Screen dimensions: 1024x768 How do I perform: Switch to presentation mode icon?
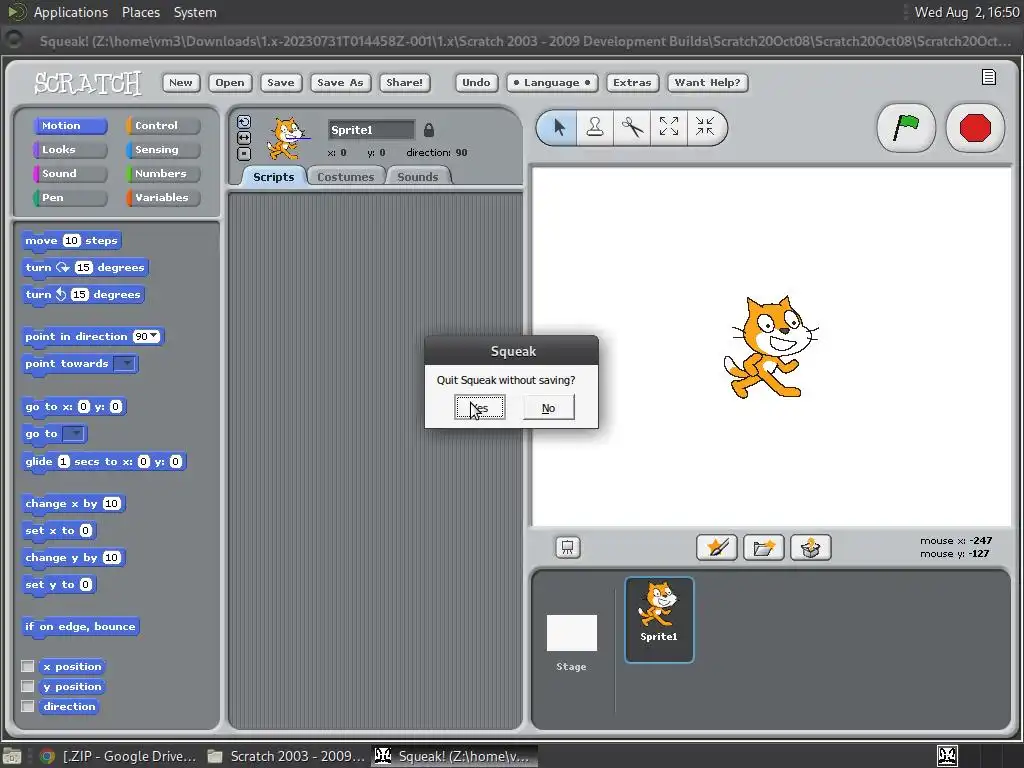(x=568, y=547)
